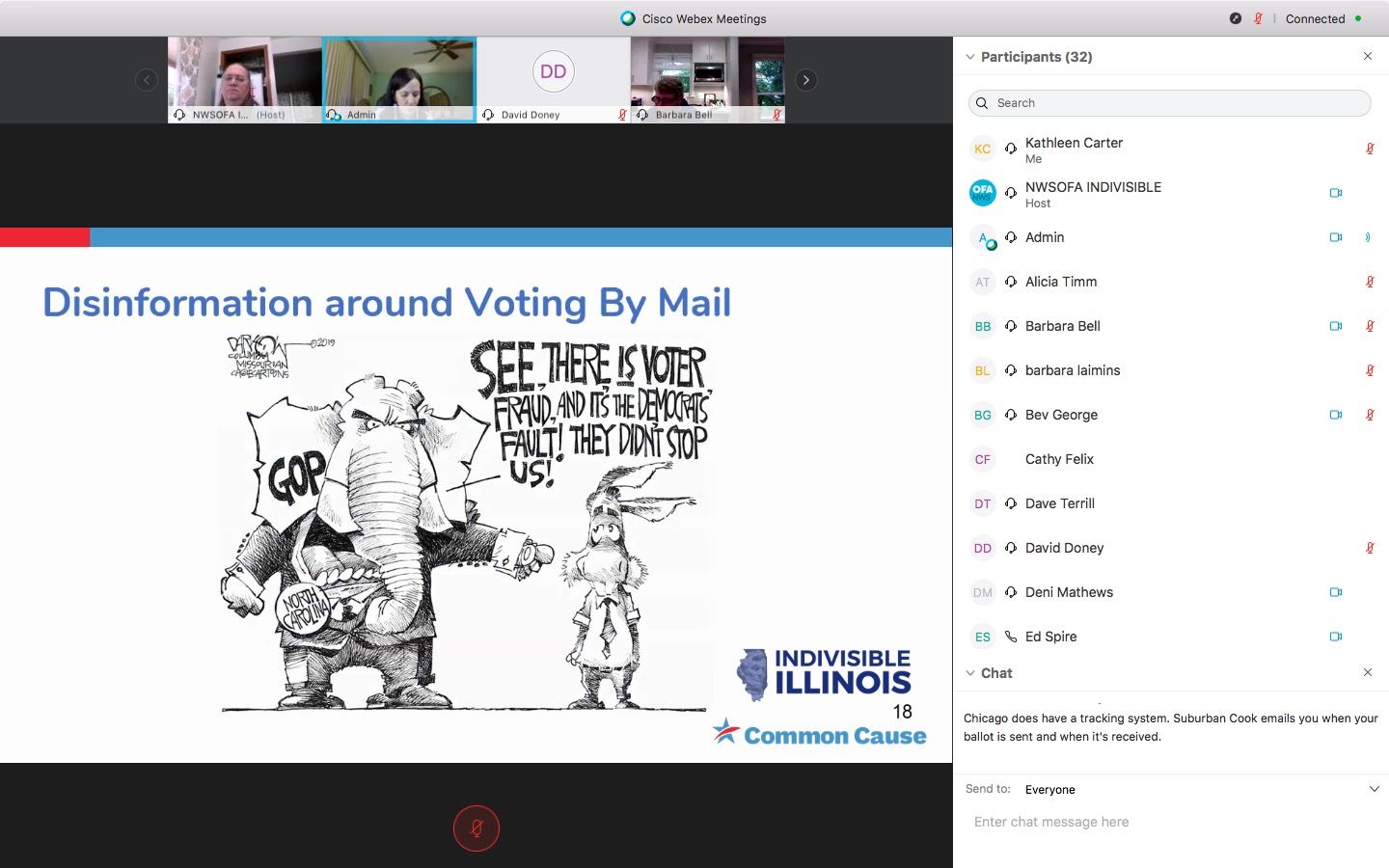Close the Chat panel
Screen dimensions: 1389x868
pos(1368,672)
